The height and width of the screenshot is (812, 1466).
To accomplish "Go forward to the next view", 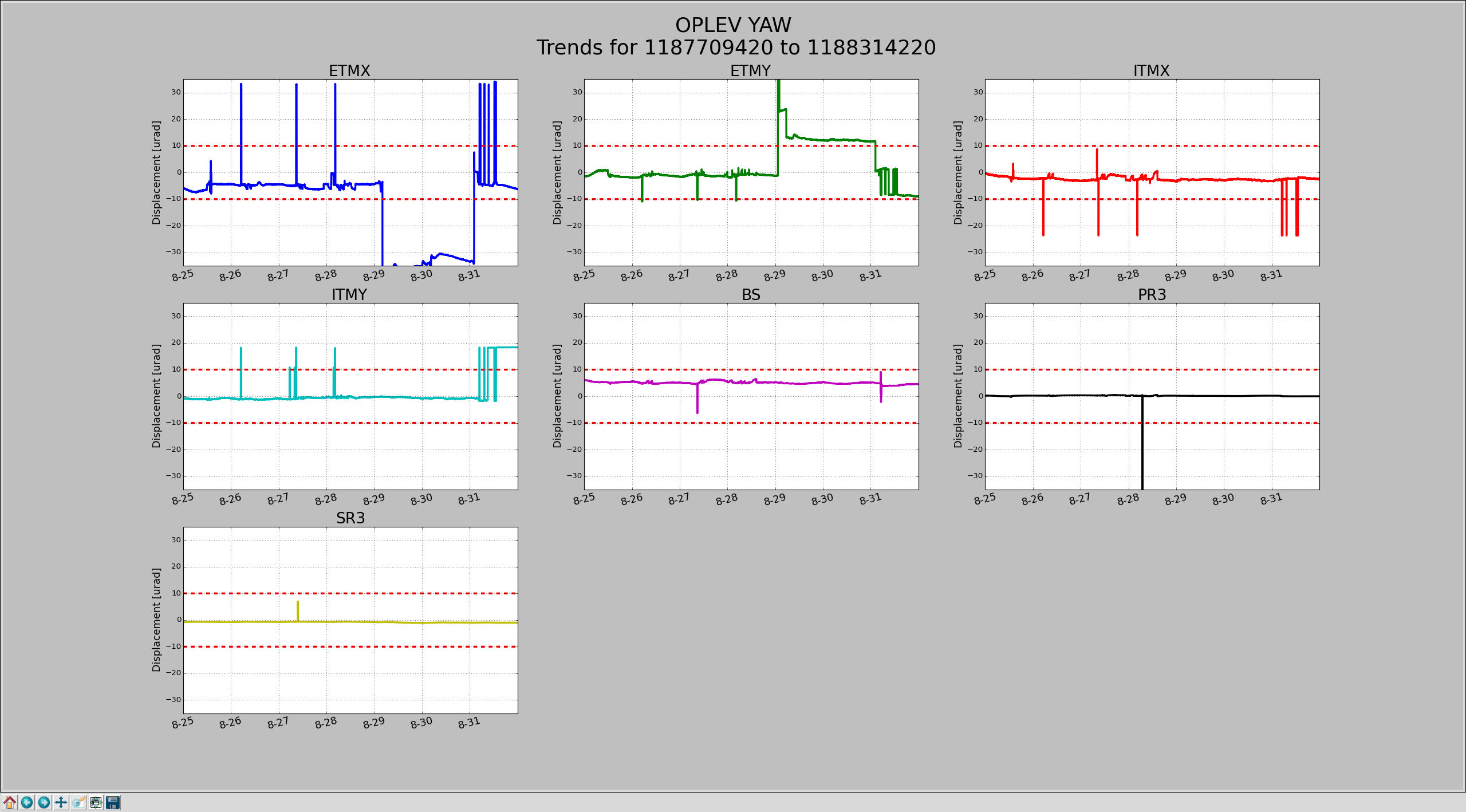I will 44,802.
